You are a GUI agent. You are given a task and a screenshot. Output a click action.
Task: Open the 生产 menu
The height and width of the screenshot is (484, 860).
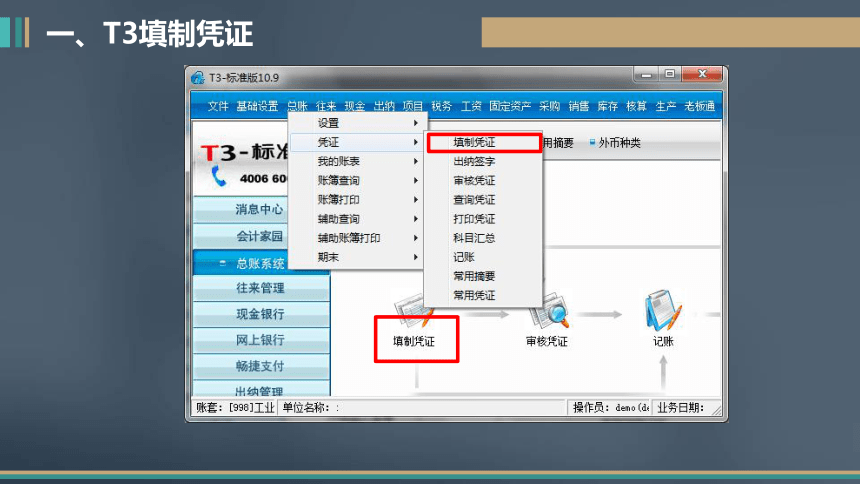666,106
